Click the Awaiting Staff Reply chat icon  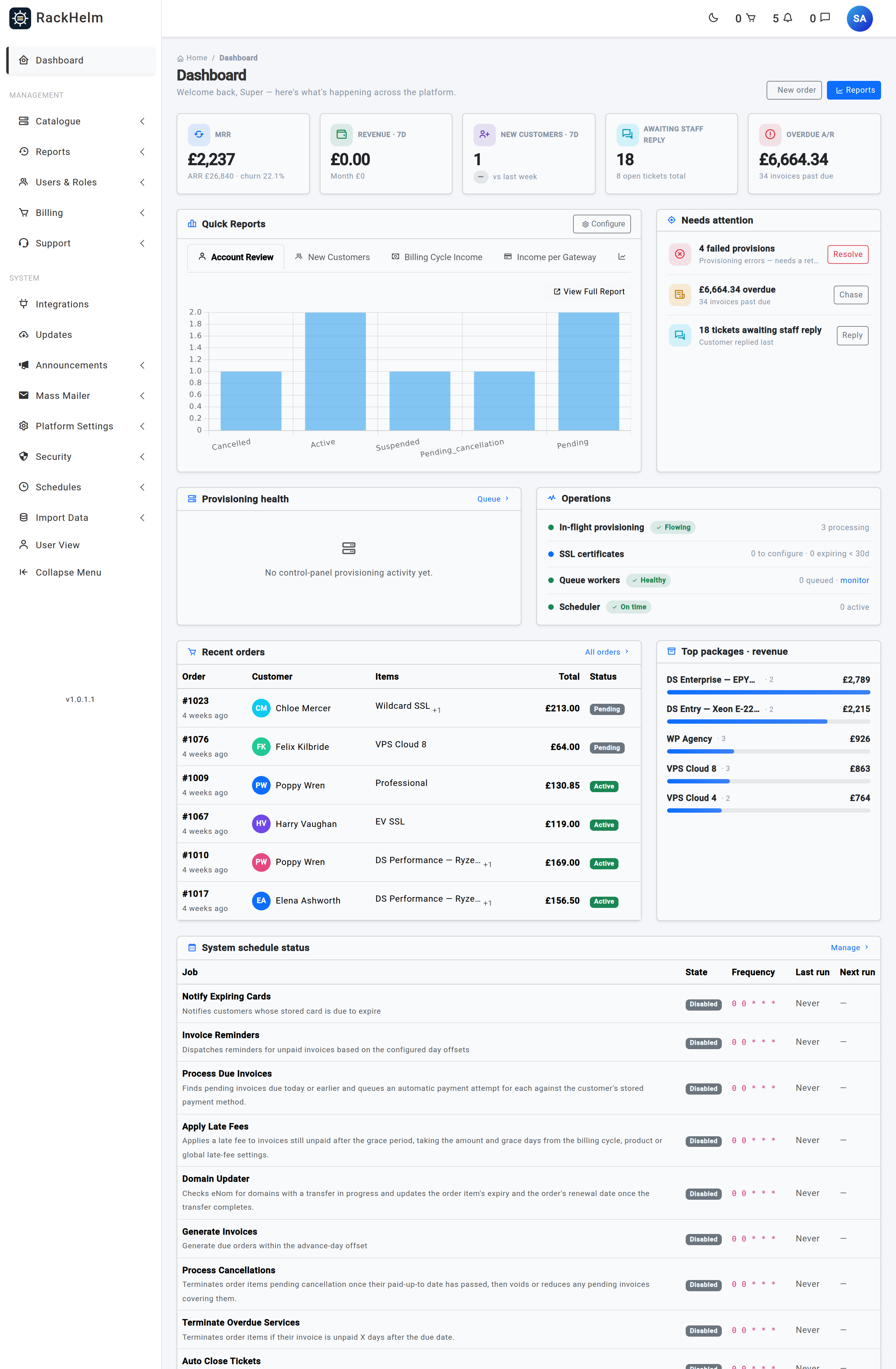click(628, 134)
